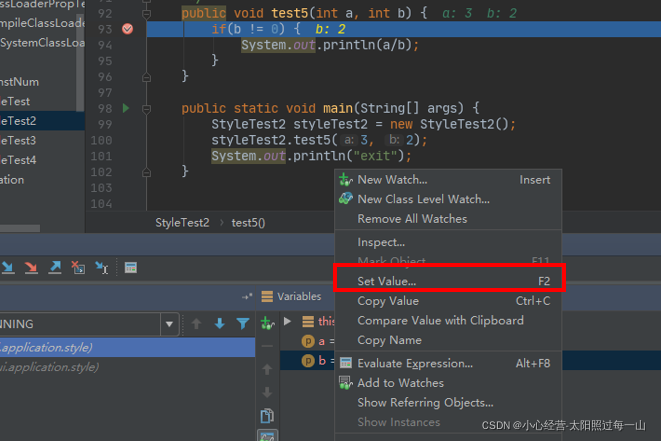The width and height of the screenshot is (661, 441).
Task: Choose Inspect... in the context menu
Action: (448, 242)
